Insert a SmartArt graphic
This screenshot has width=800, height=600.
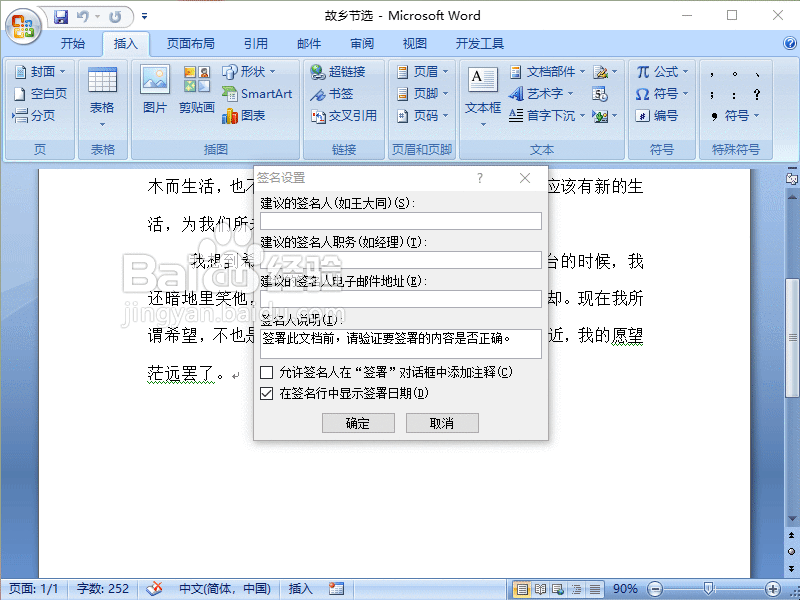point(258,92)
